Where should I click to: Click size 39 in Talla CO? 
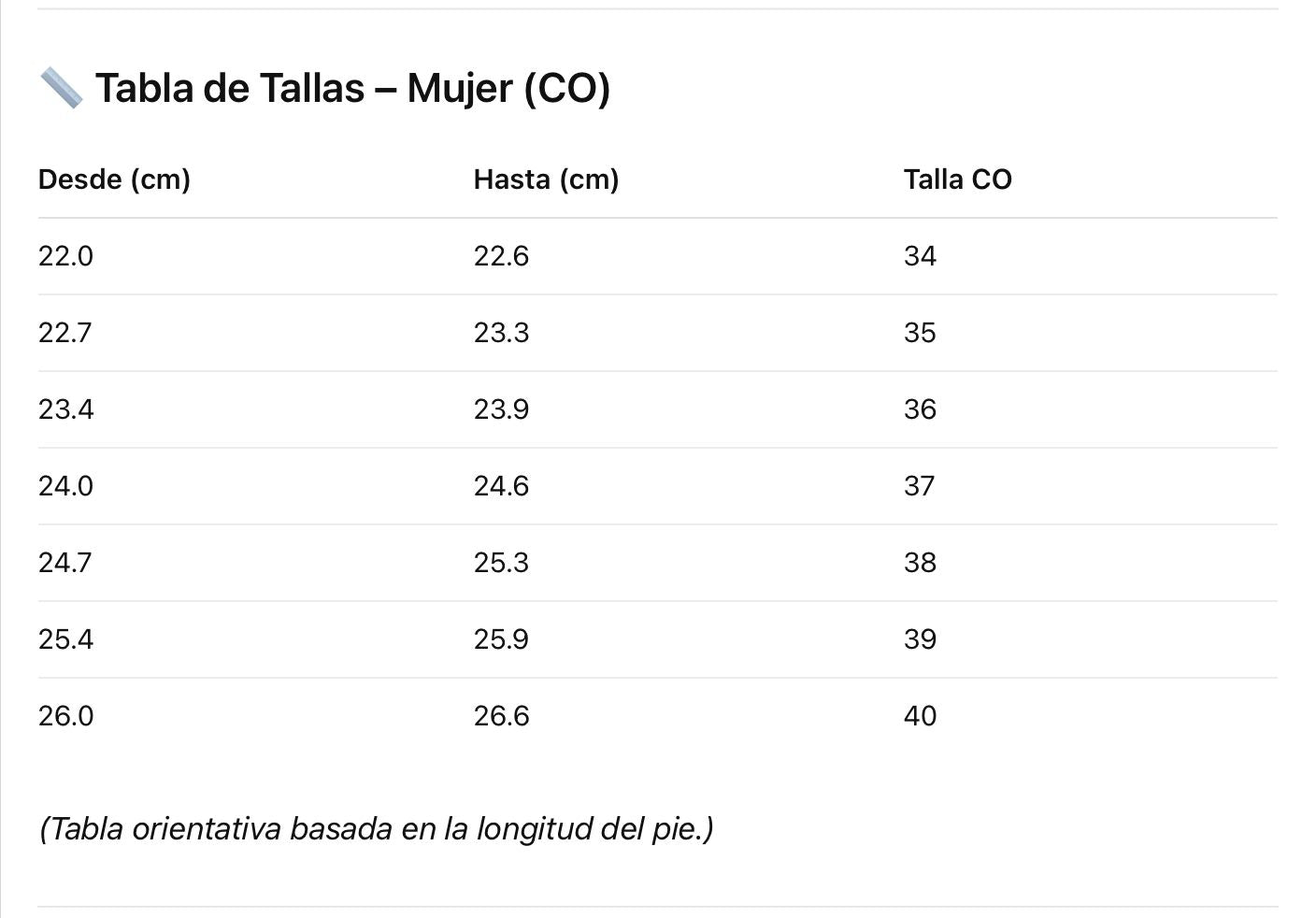920,639
